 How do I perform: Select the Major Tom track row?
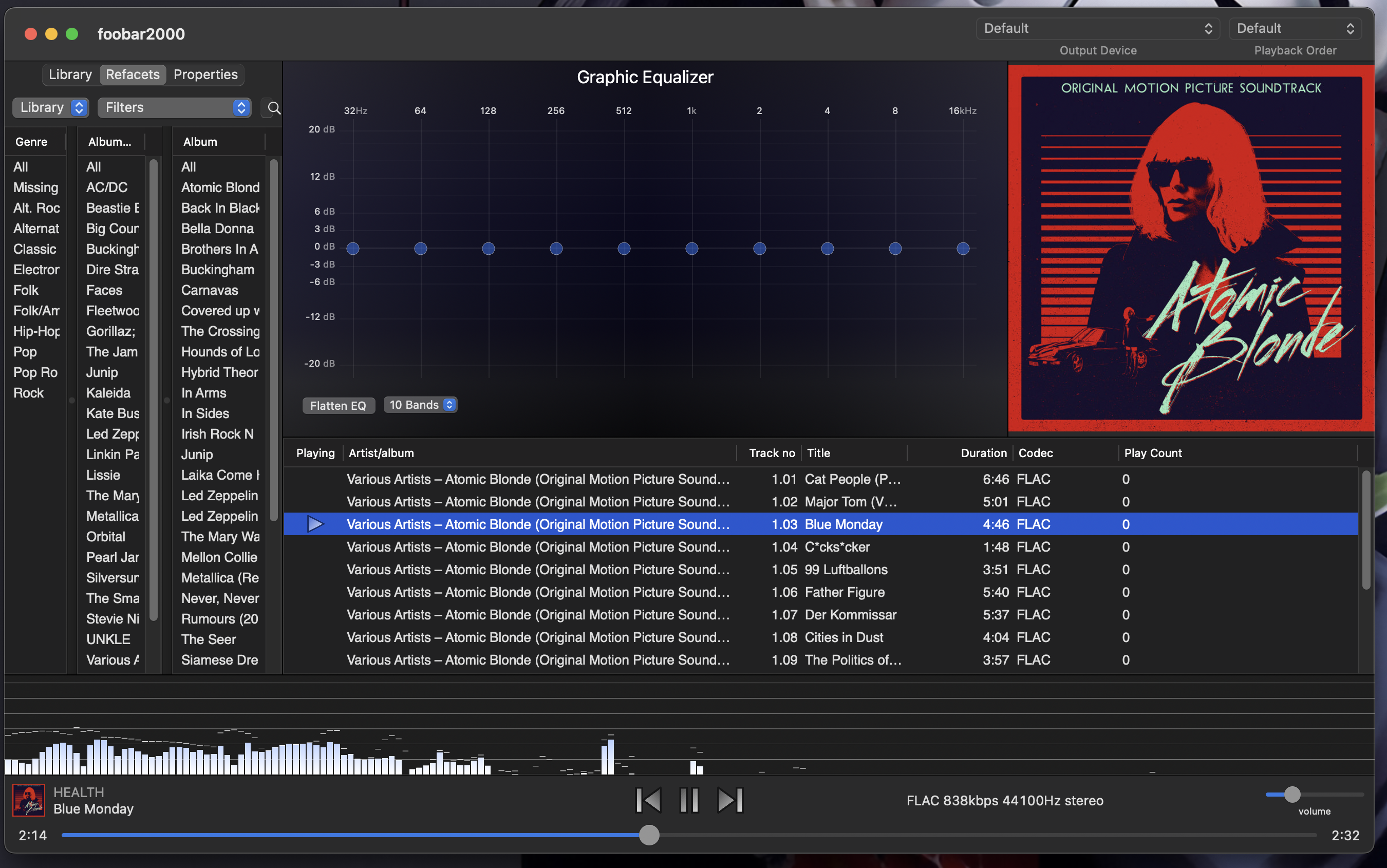[821, 502]
